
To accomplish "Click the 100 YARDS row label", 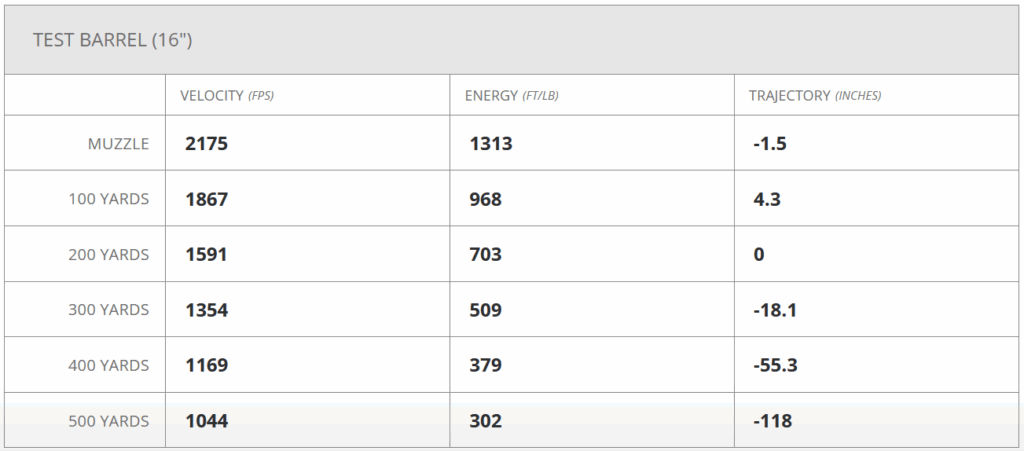I will click(x=108, y=199).
